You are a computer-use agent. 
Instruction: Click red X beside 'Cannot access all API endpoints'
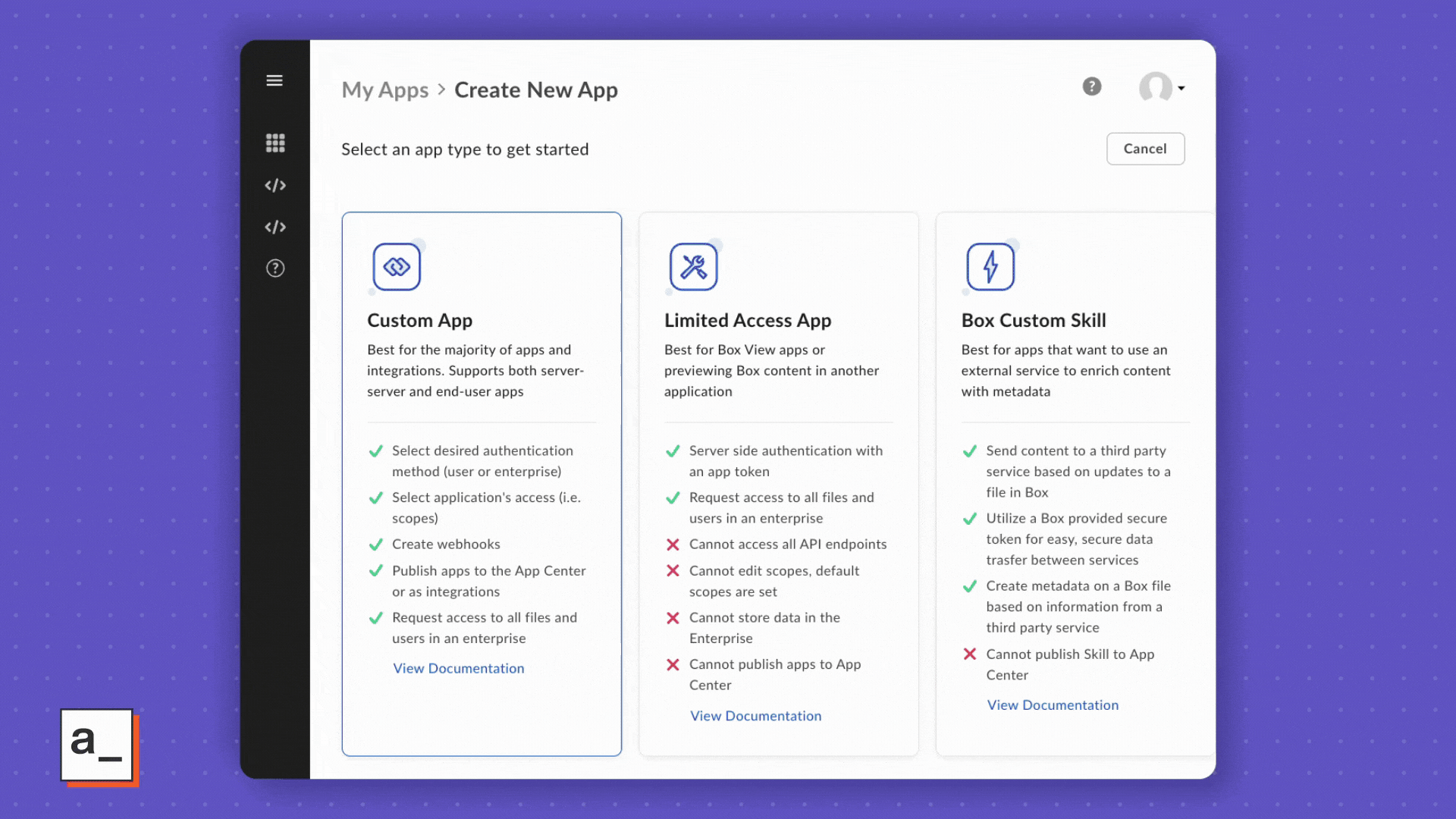pos(673,544)
